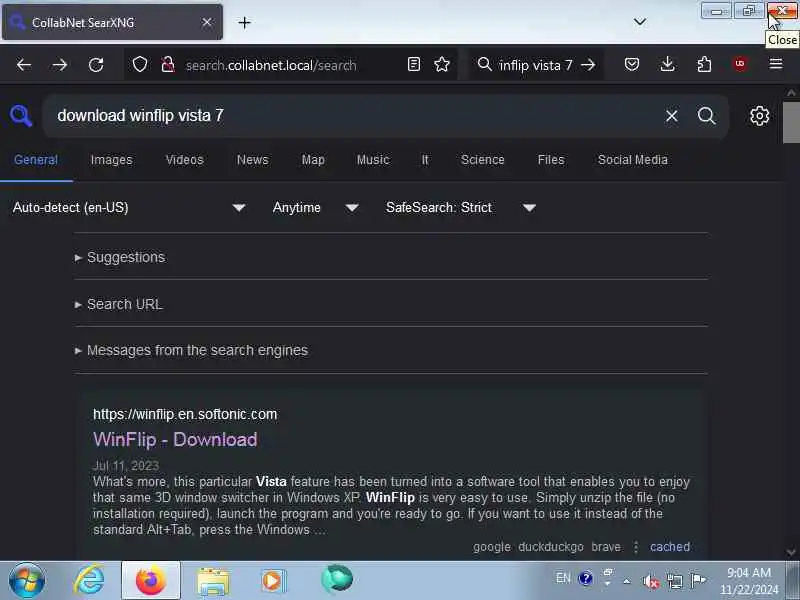Open the Windows Start menu

tap(27, 581)
